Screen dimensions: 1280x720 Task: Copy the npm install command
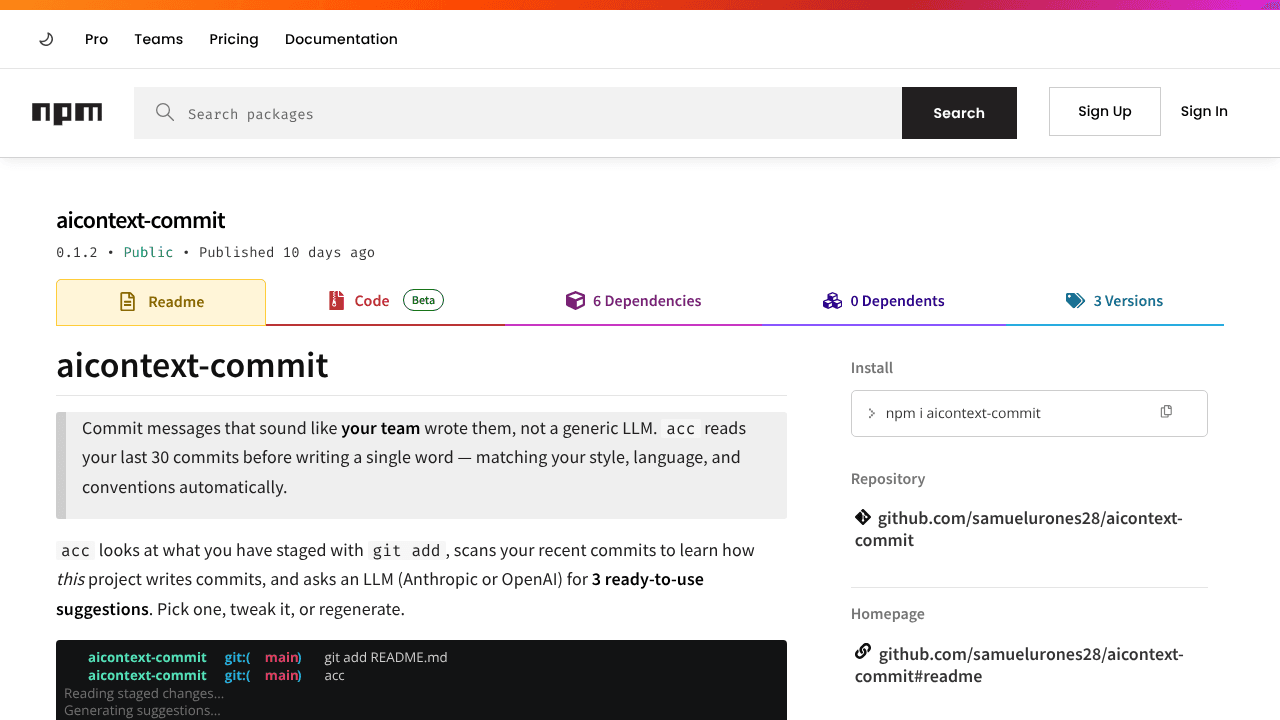pos(1166,412)
